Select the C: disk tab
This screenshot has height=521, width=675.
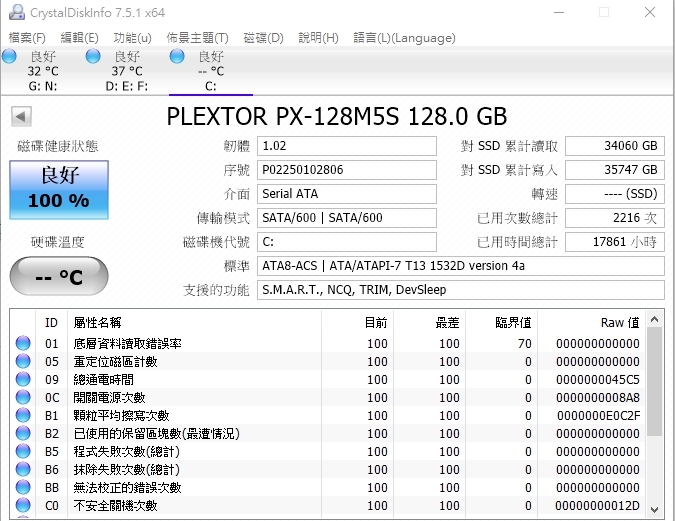tap(211, 71)
